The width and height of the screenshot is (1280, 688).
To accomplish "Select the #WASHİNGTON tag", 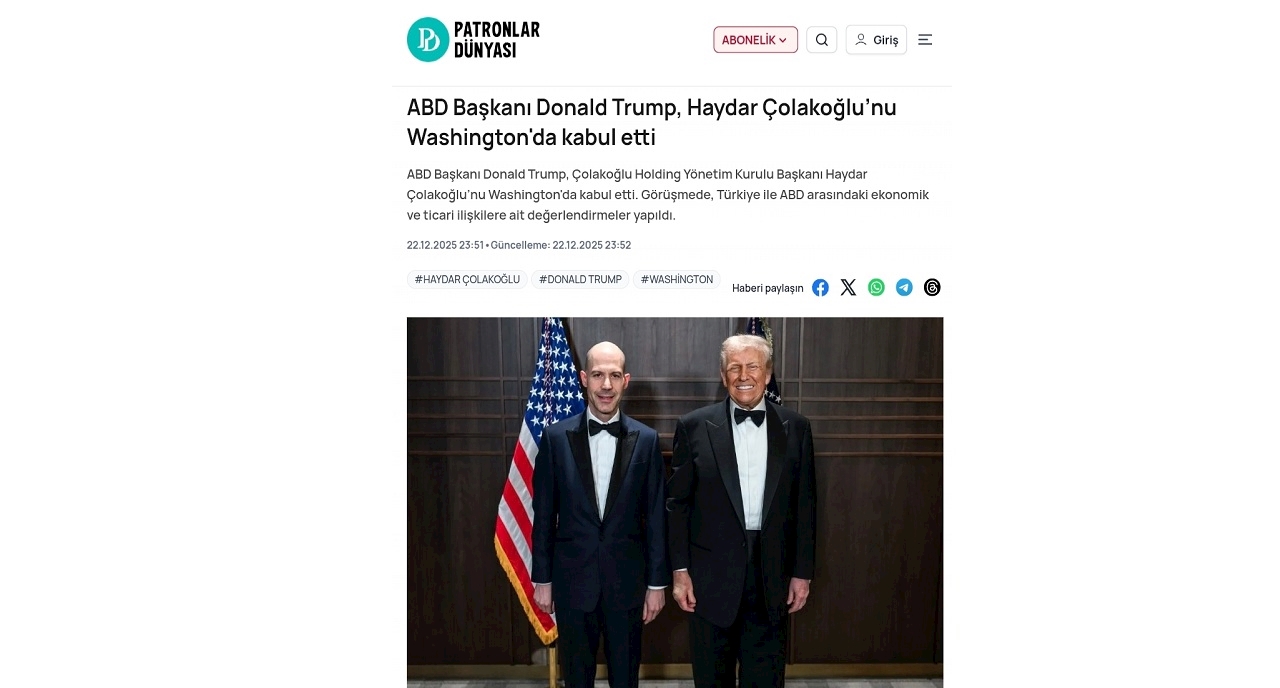I will (x=677, y=280).
